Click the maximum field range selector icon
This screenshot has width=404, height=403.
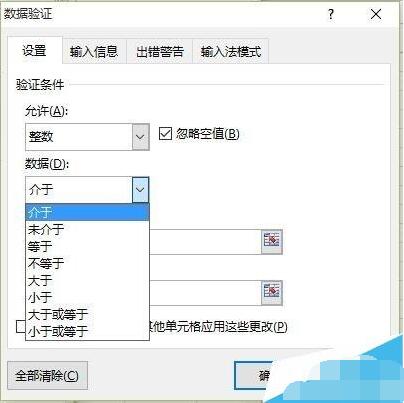click(272, 293)
